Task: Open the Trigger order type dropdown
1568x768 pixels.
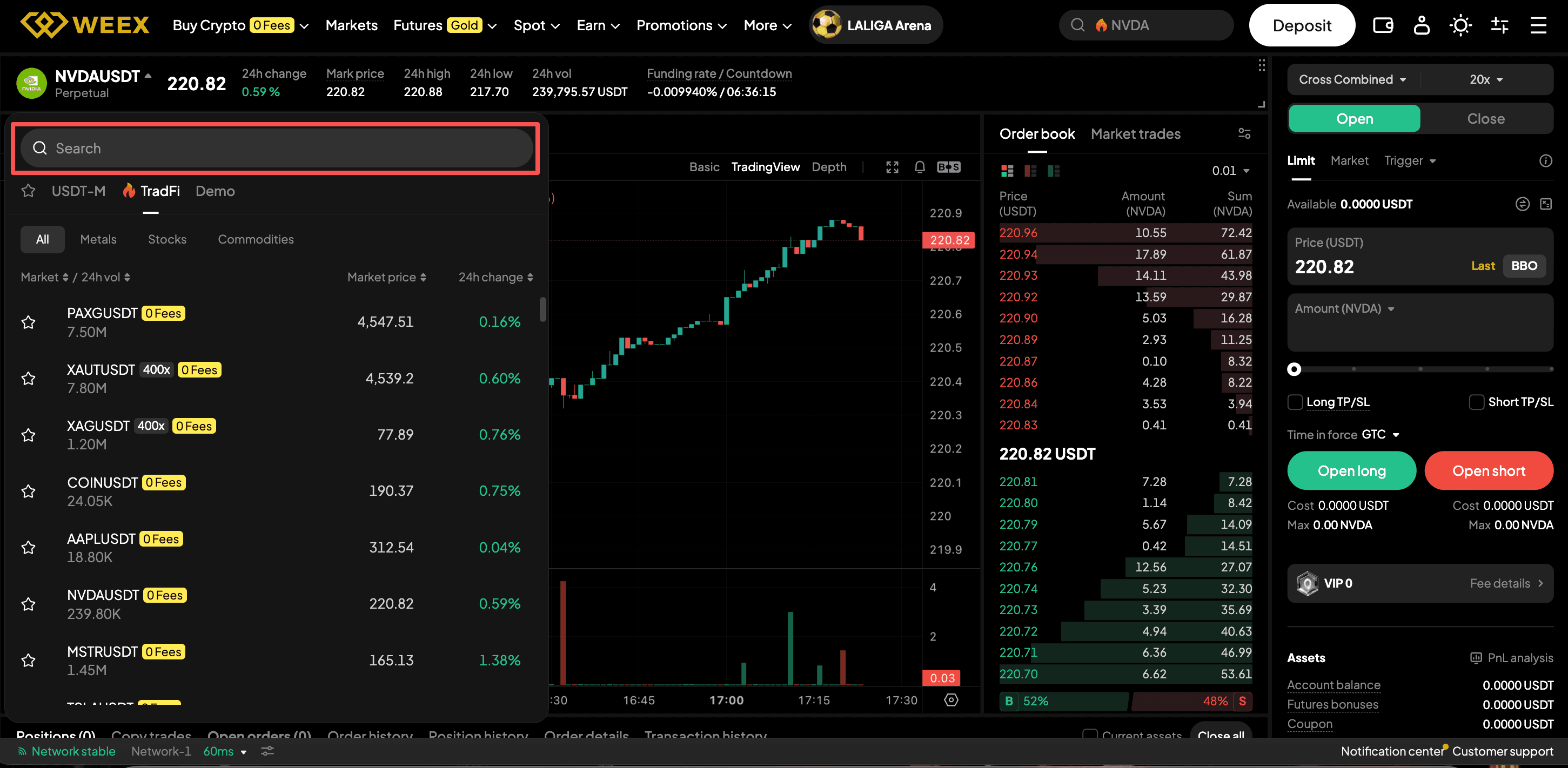Action: tap(1409, 160)
